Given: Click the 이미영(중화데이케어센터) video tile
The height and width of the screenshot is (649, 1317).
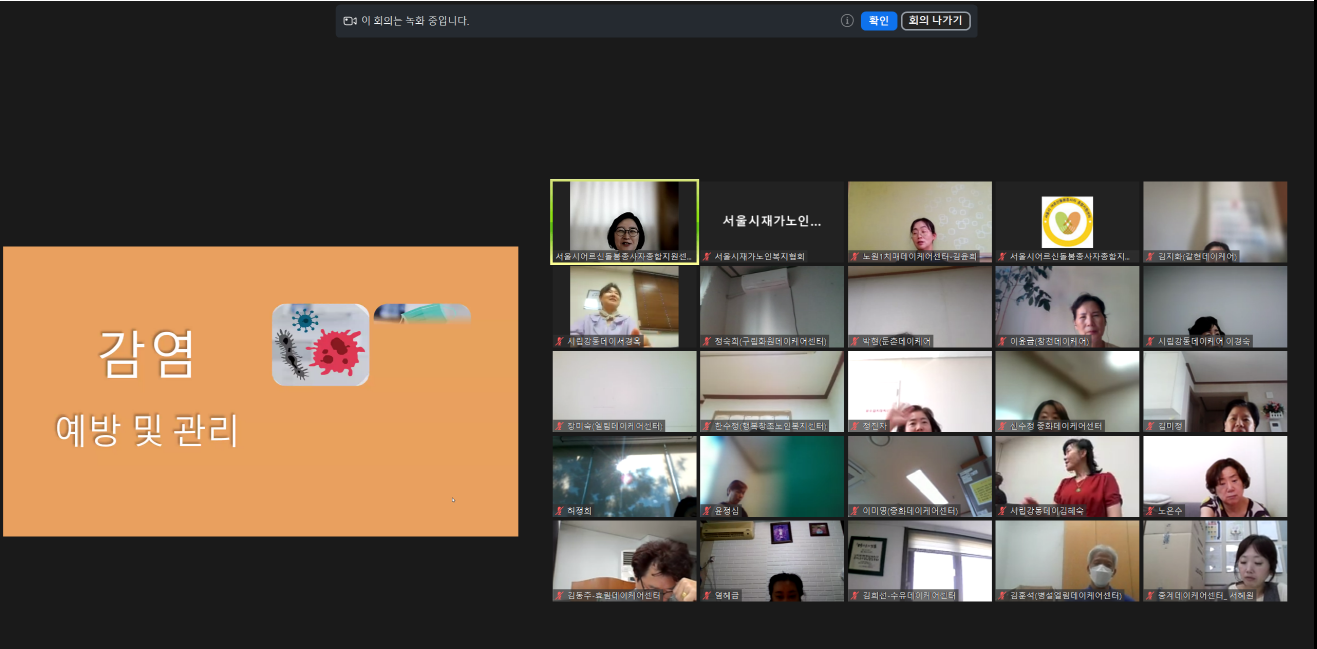Looking at the screenshot, I should [x=919, y=475].
